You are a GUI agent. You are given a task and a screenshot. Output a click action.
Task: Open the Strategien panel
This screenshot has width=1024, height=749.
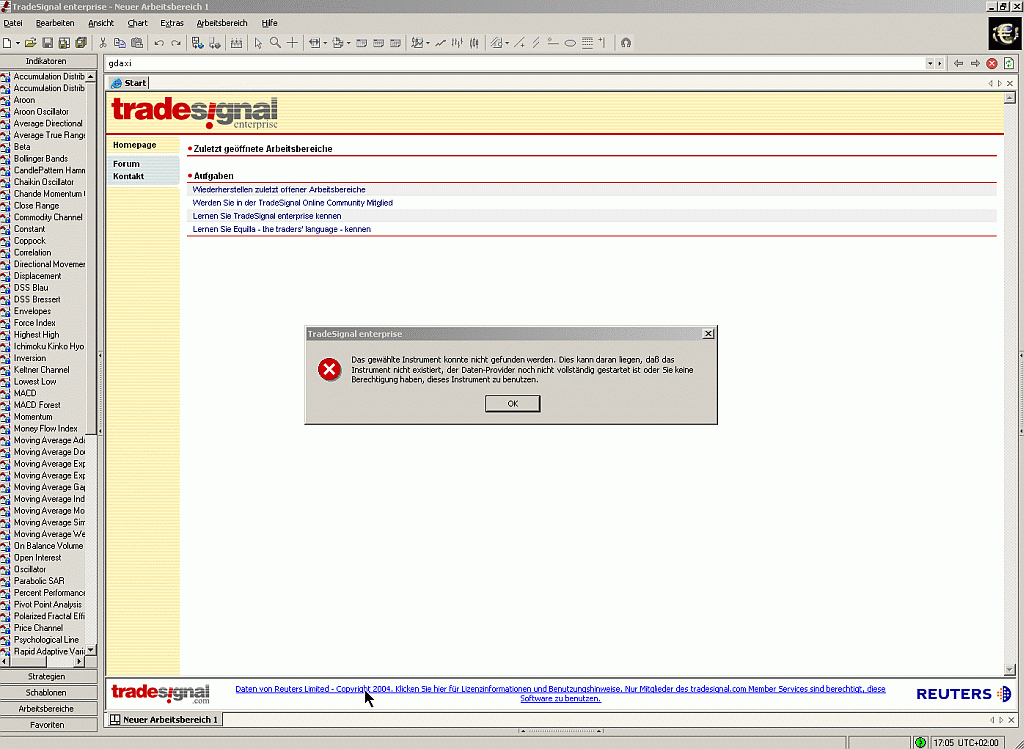(46, 677)
